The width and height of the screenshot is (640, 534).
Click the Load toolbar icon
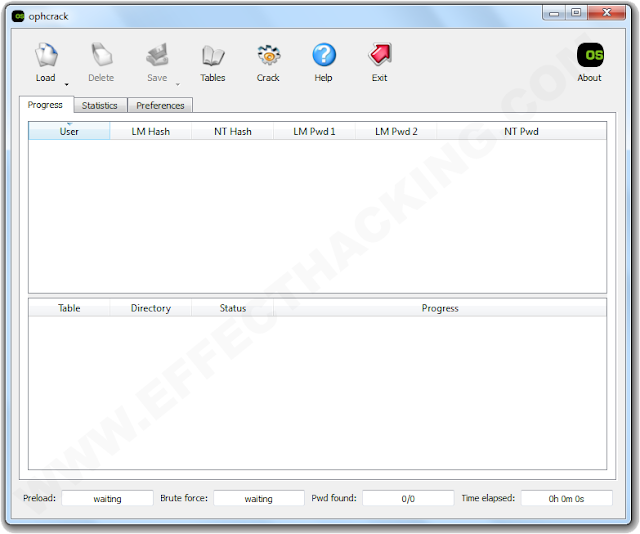point(46,55)
